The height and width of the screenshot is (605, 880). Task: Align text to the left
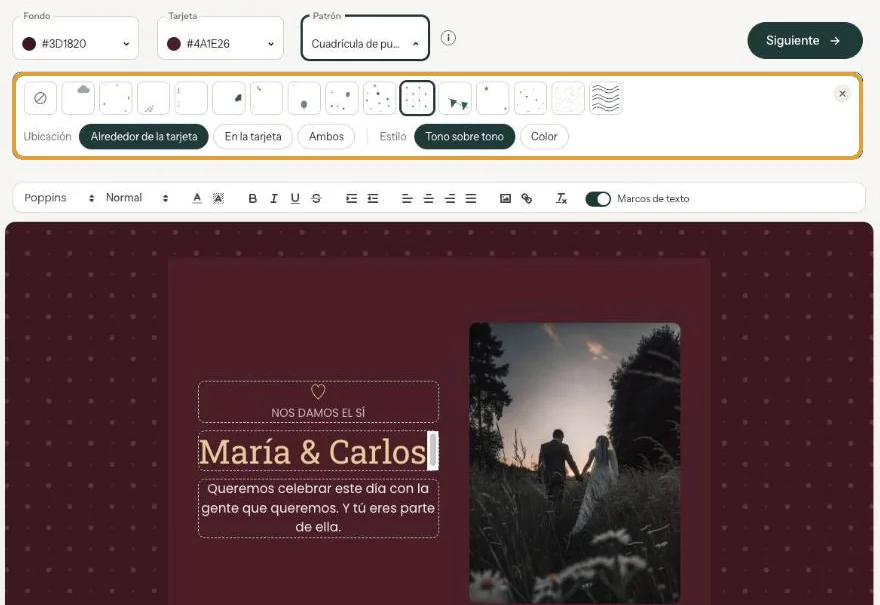407,198
